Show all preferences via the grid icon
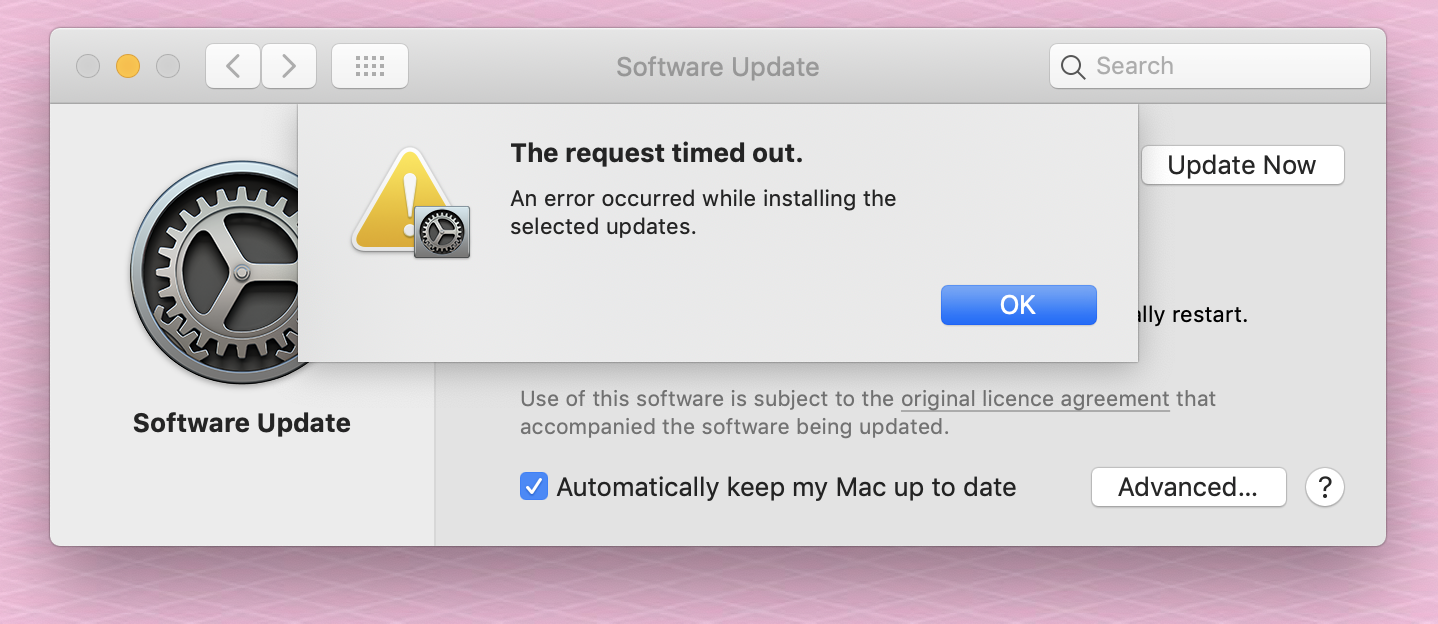Screen dimensions: 1438x624 point(369,66)
